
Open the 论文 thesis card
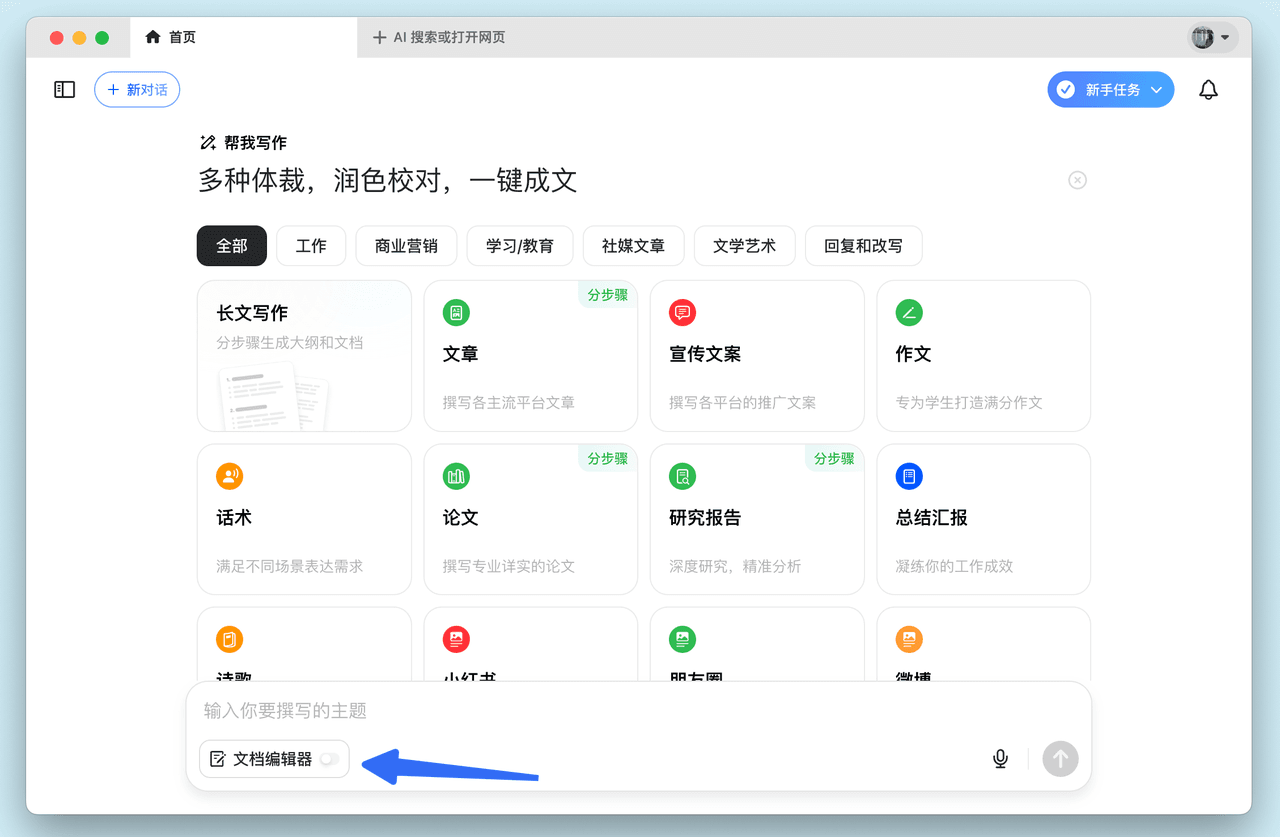click(530, 519)
